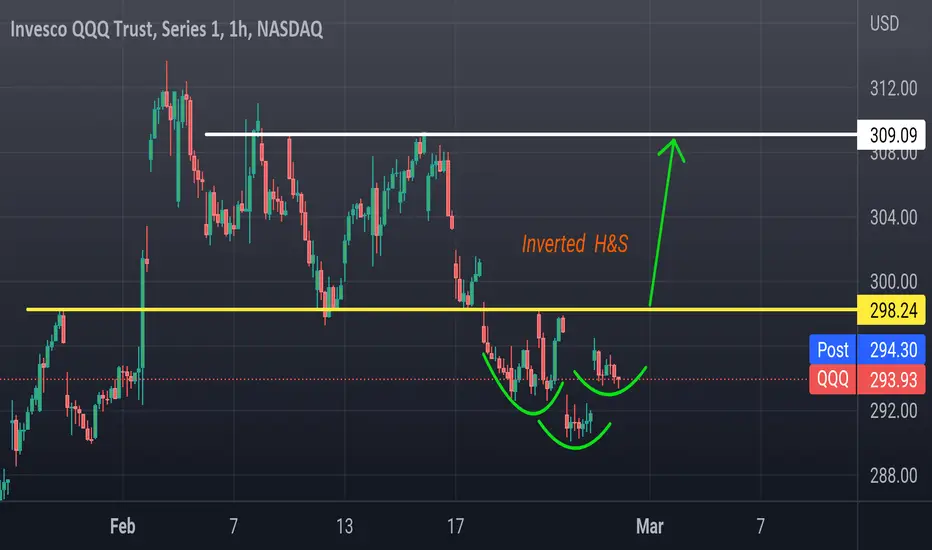This screenshot has height=550, width=932.
Task: Select the yellow horizontal neckline line
Action: tap(442, 309)
